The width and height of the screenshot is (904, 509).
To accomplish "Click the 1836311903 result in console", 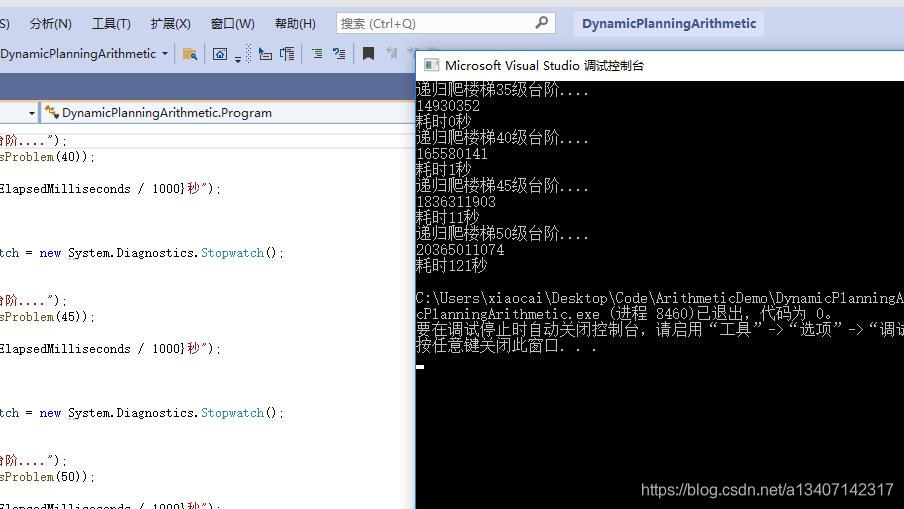I will click(456, 202).
